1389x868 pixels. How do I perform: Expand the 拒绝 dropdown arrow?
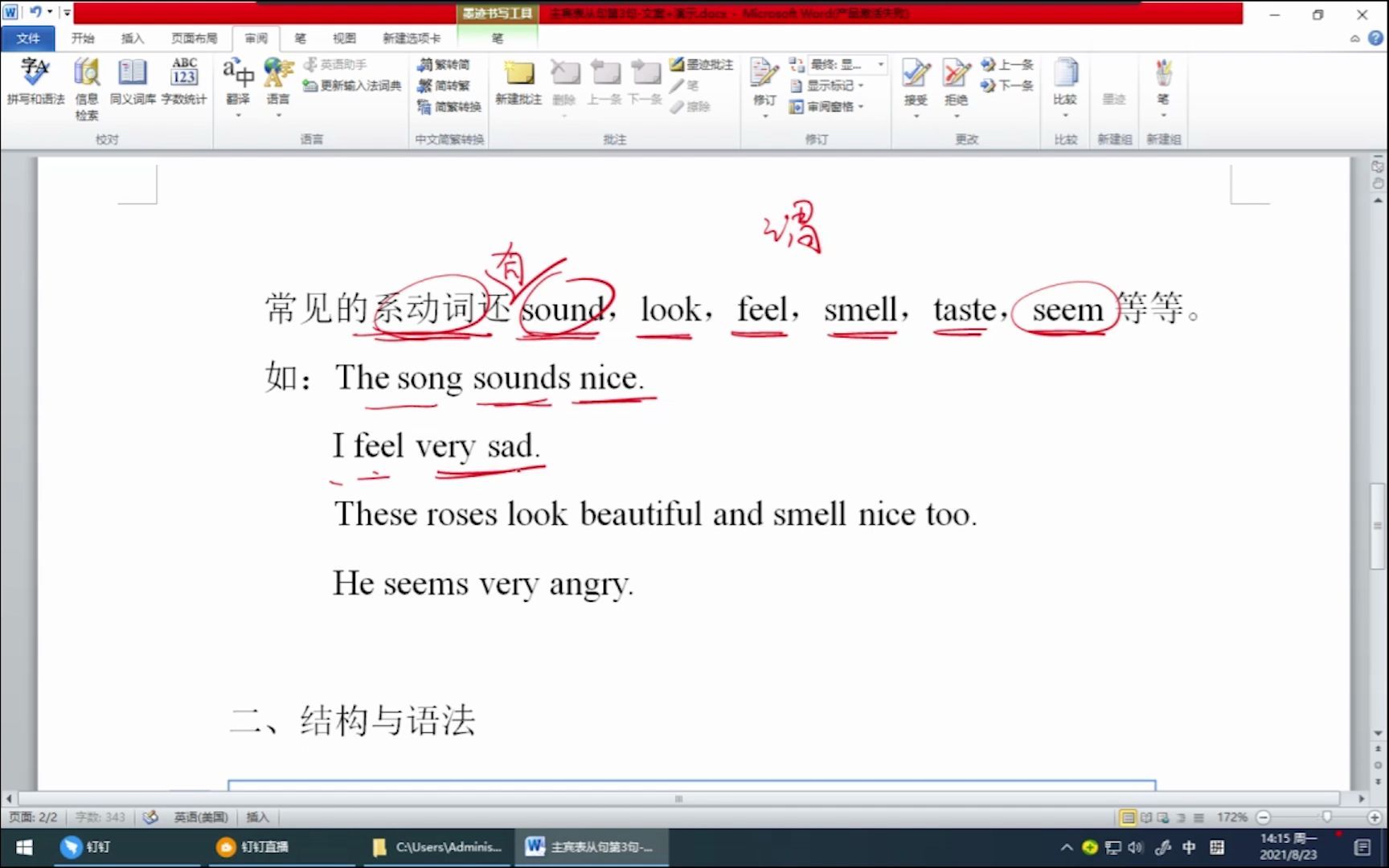pos(956,116)
